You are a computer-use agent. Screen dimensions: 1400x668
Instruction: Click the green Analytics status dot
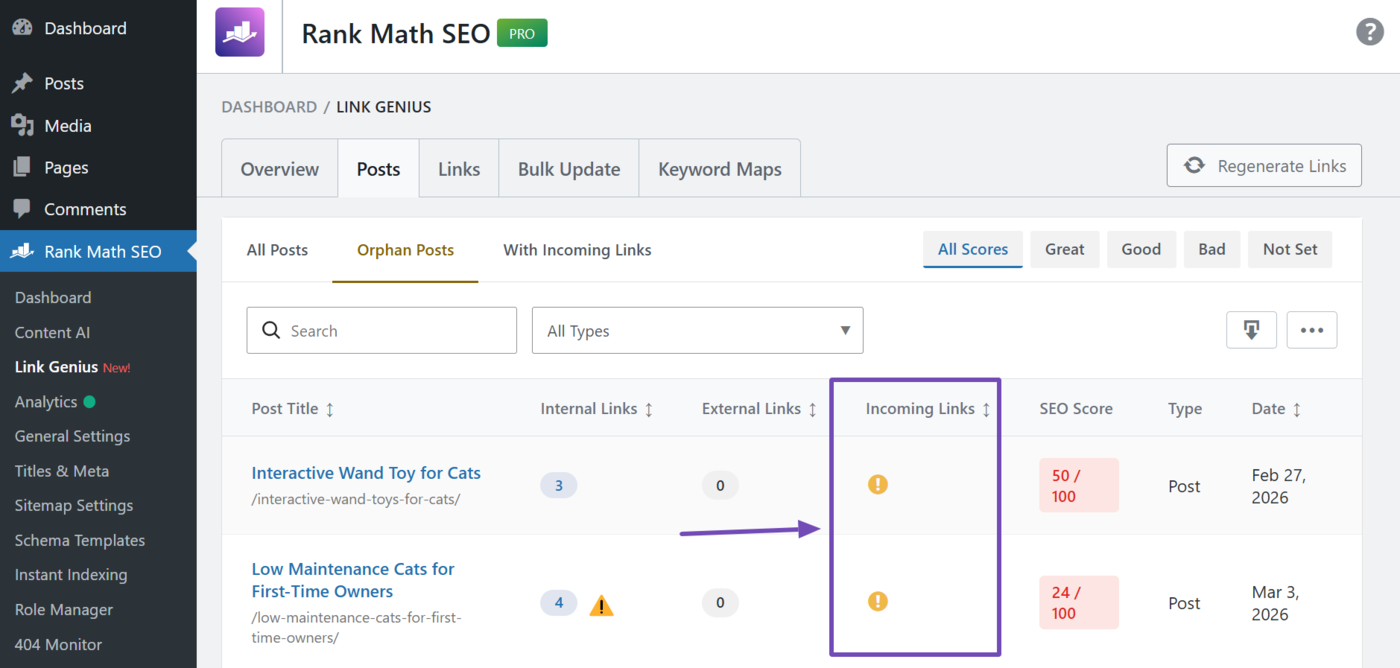pos(90,402)
